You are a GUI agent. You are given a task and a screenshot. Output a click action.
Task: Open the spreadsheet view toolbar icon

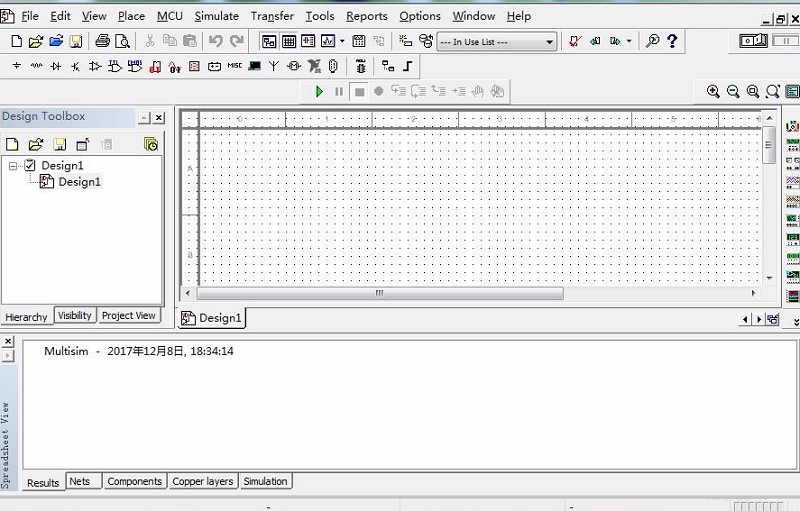click(288, 41)
